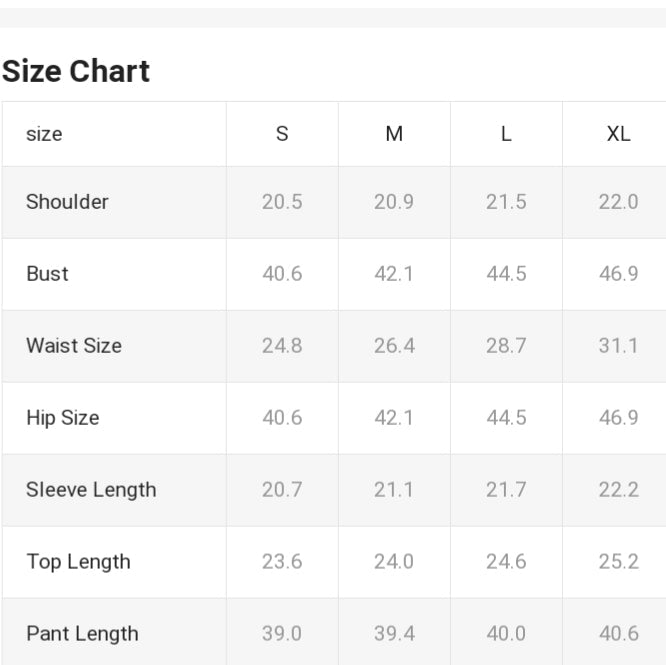Click the Size Chart heading
The height and width of the screenshot is (665, 666).
point(76,71)
